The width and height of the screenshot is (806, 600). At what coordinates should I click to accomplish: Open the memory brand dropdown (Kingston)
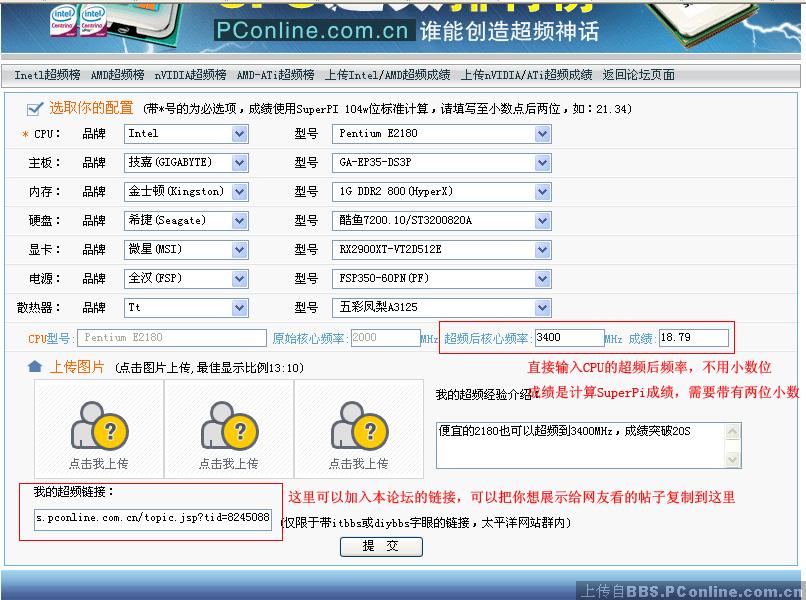coord(186,192)
